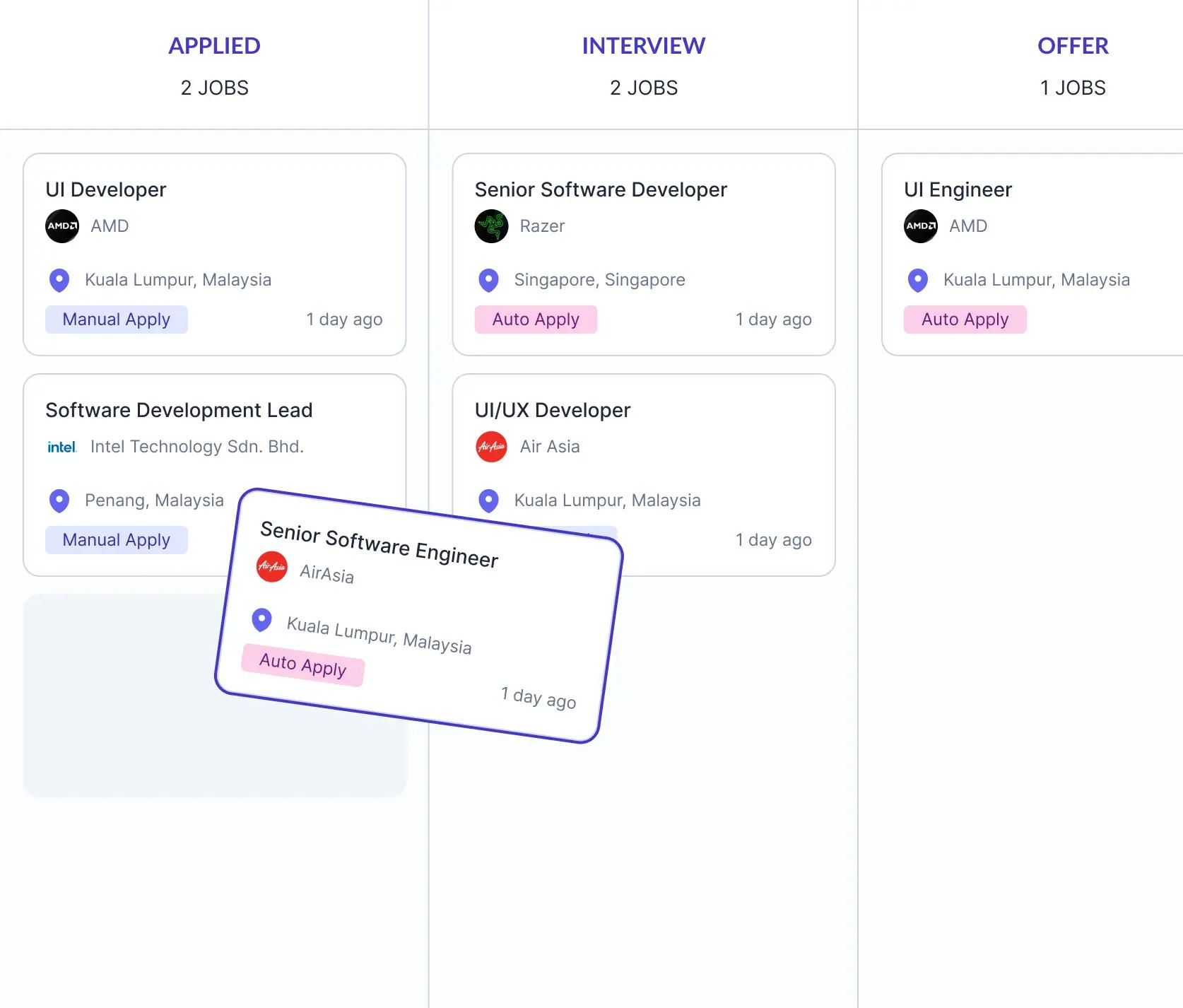Screen dimensions: 1183x1008
Task: Click the location pin on UI Developer card
Action: pyautogui.click(x=59, y=280)
